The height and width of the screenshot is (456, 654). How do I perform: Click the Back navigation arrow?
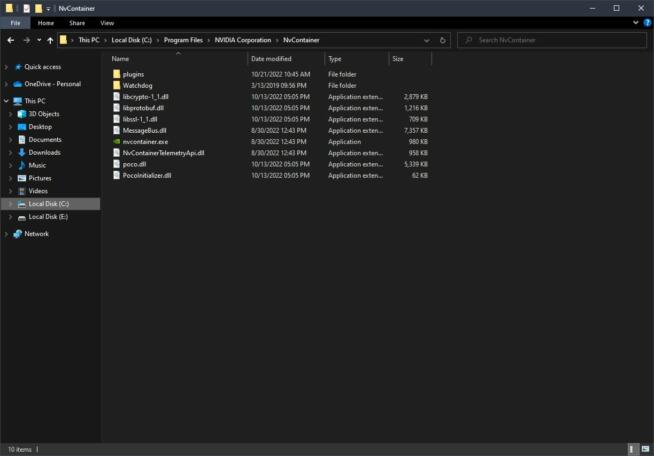pos(11,40)
